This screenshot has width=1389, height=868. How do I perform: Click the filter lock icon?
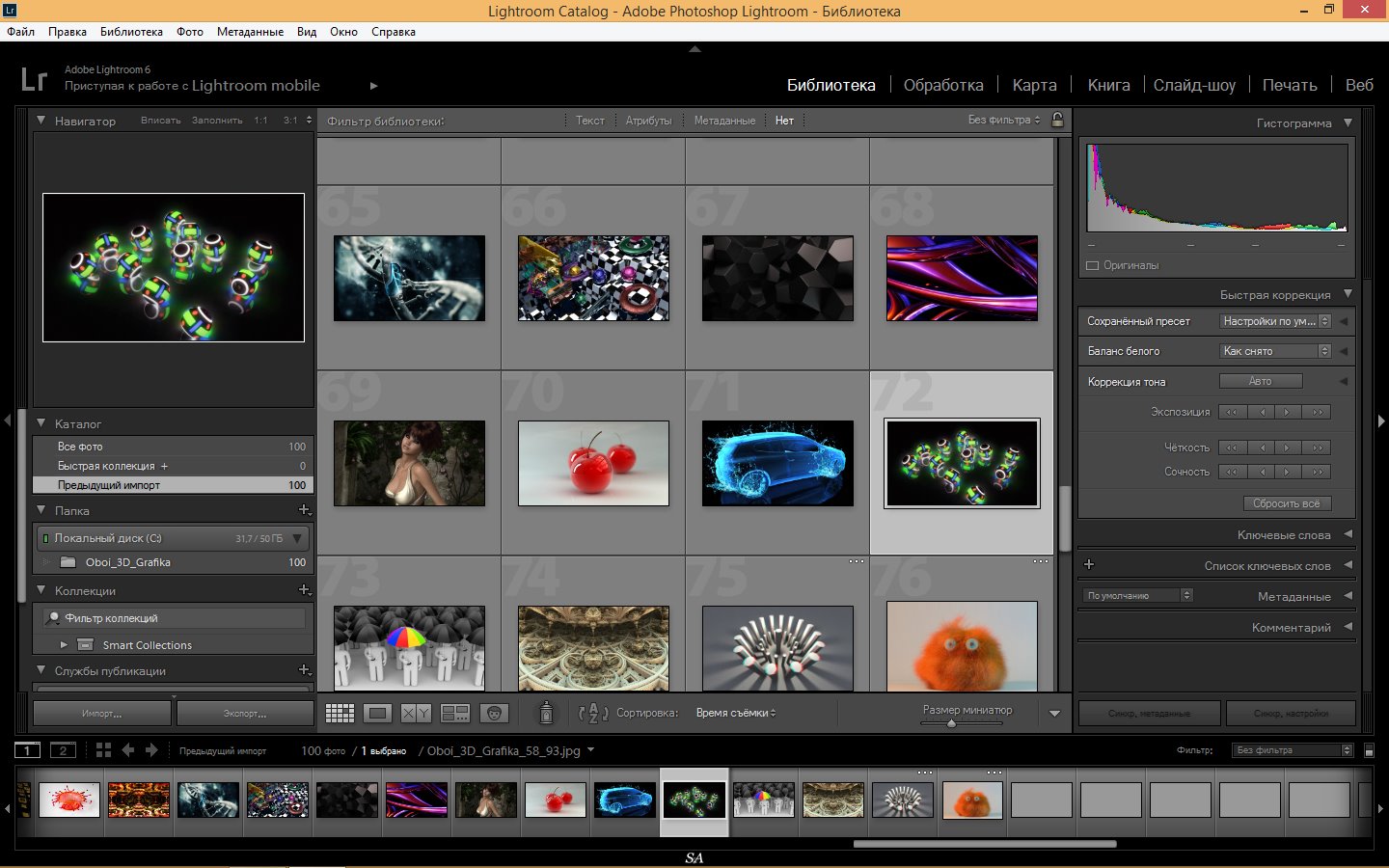point(1057,121)
